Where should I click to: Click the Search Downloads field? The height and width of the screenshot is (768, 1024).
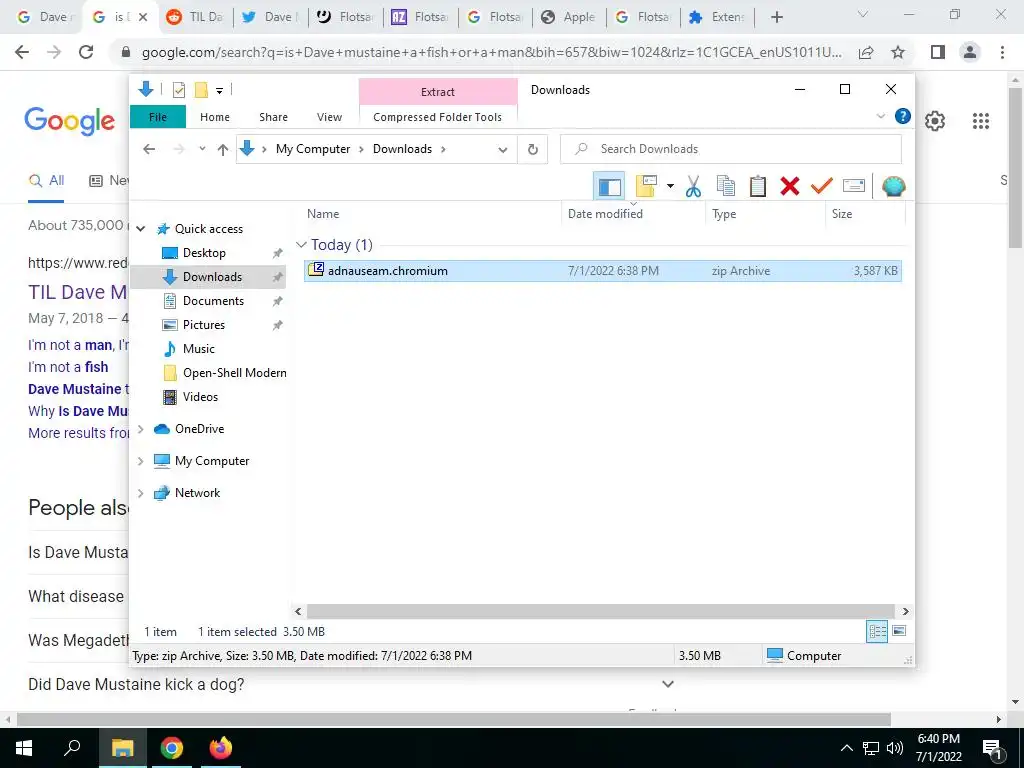coord(731,149)
